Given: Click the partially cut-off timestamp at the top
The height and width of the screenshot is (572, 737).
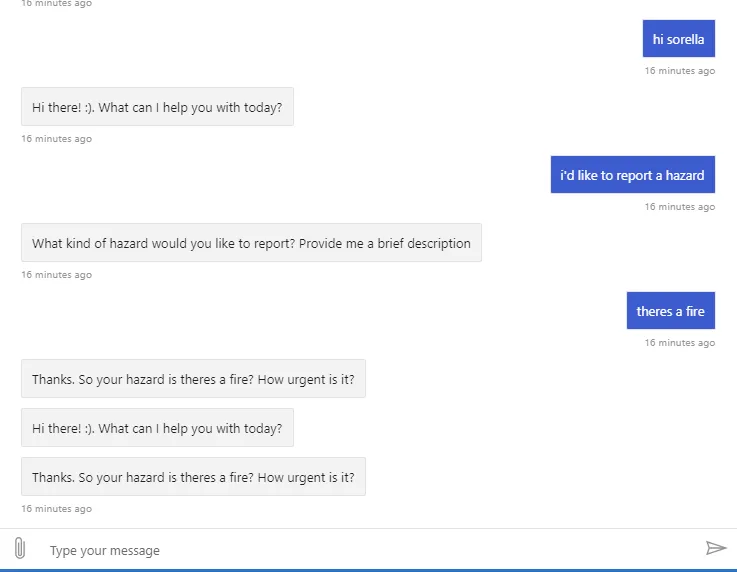Looking at the screenshot, I should 56,4.
